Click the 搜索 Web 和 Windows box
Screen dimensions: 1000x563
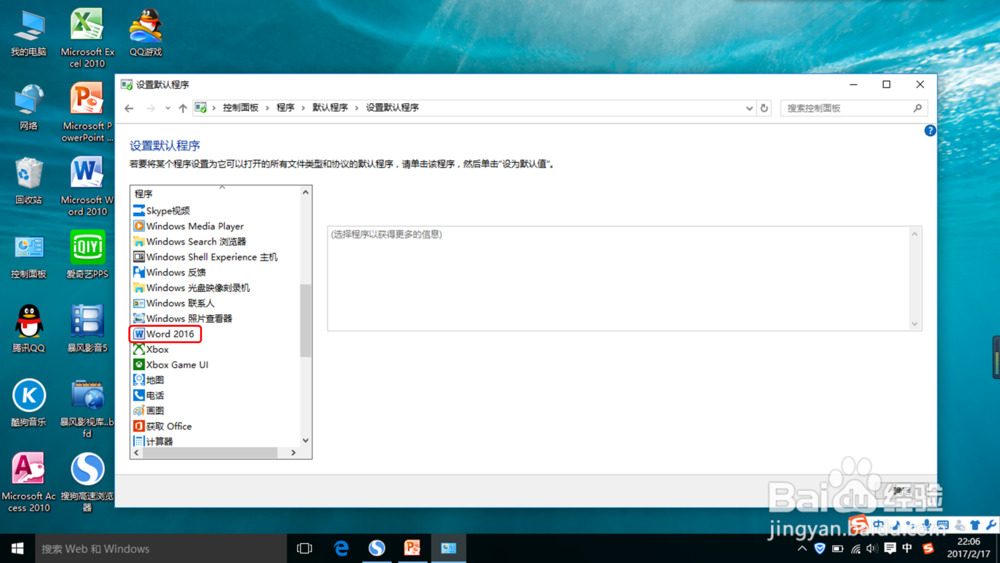160,548
